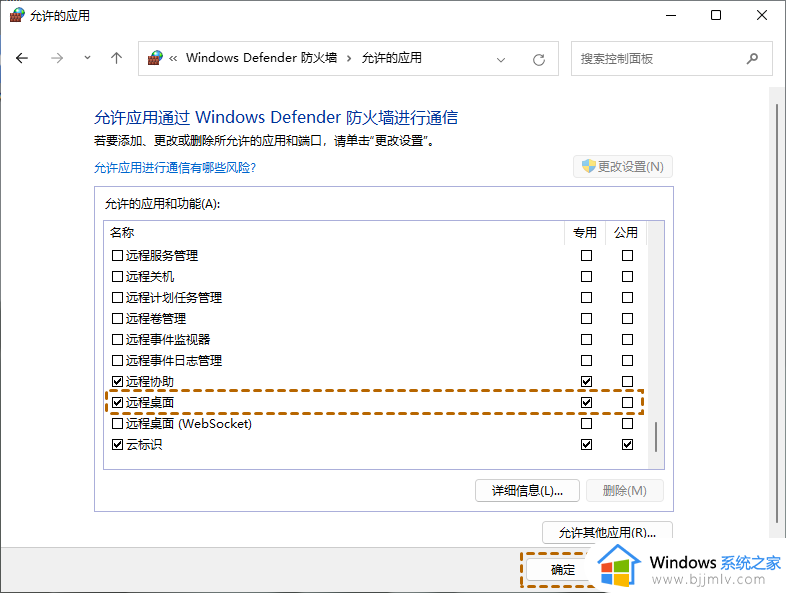Image resolution: width=786 pixels, height=593 pixels.
Task: Click the 公用 column header
Action: click(x=626, y=233)
